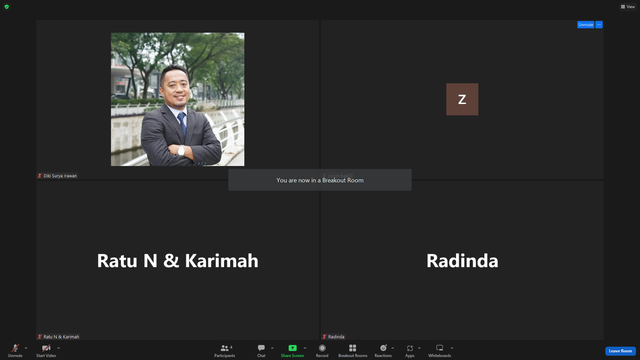Screen dimensions: 640x360
Task: Select the Ratu N & Karimah video tile
Action: click(x=178, y=260)
